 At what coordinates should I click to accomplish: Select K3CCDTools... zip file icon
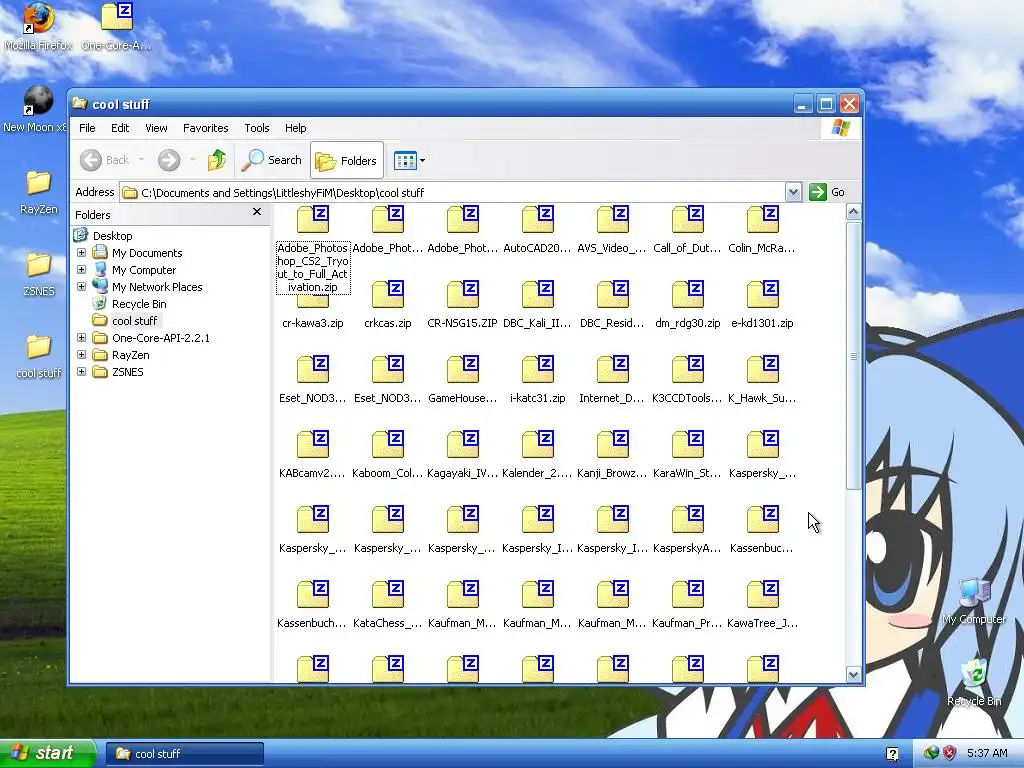pos(688,370)
